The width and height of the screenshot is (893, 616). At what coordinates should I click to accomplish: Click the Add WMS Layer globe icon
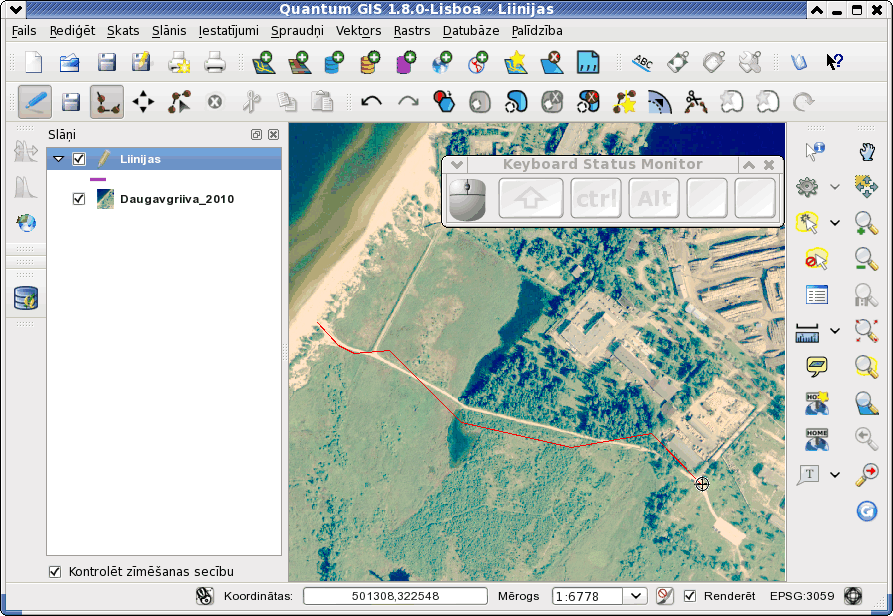[x=442, y=62]
